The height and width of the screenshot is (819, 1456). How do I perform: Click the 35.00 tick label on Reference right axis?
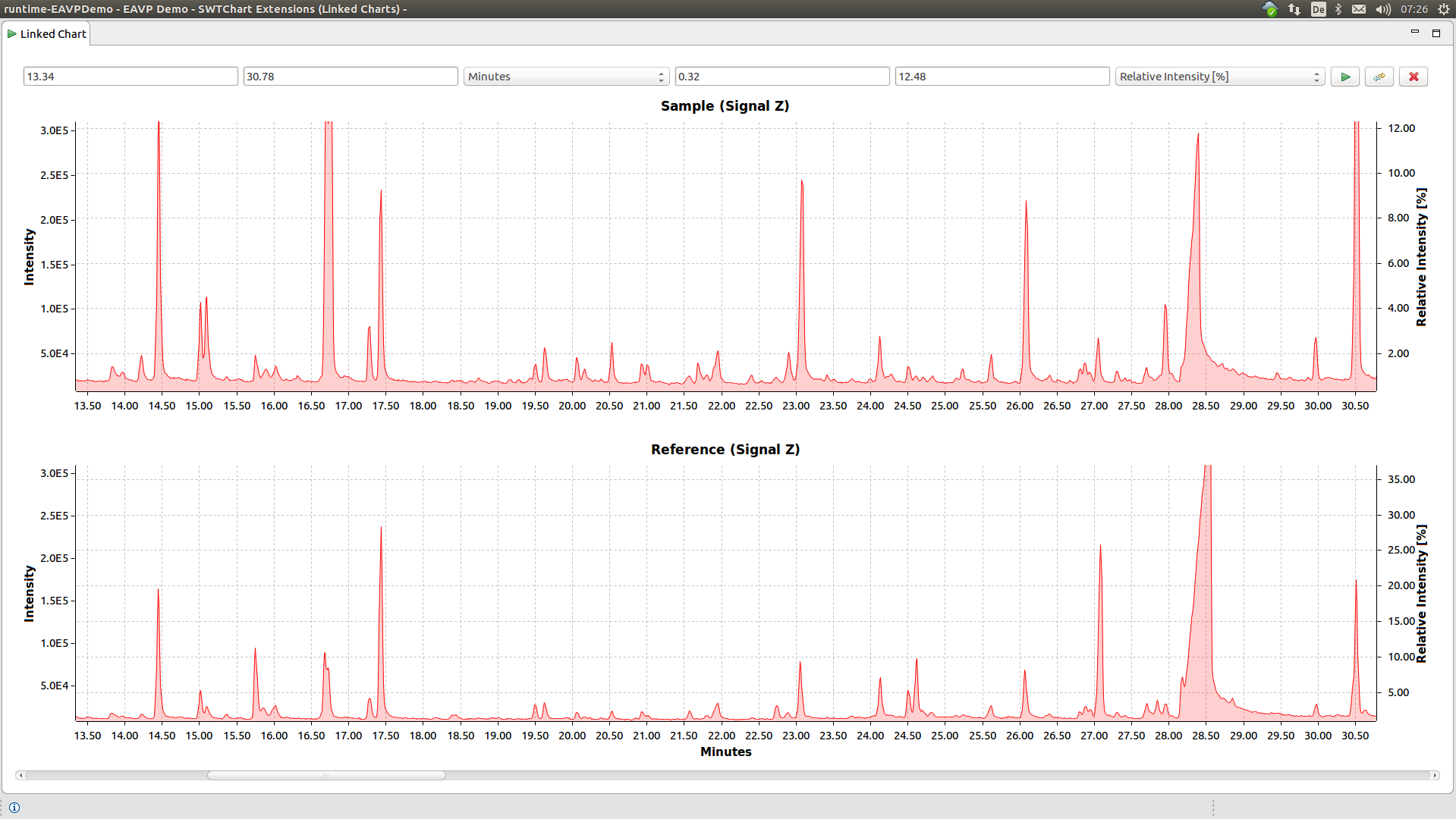1401,479
